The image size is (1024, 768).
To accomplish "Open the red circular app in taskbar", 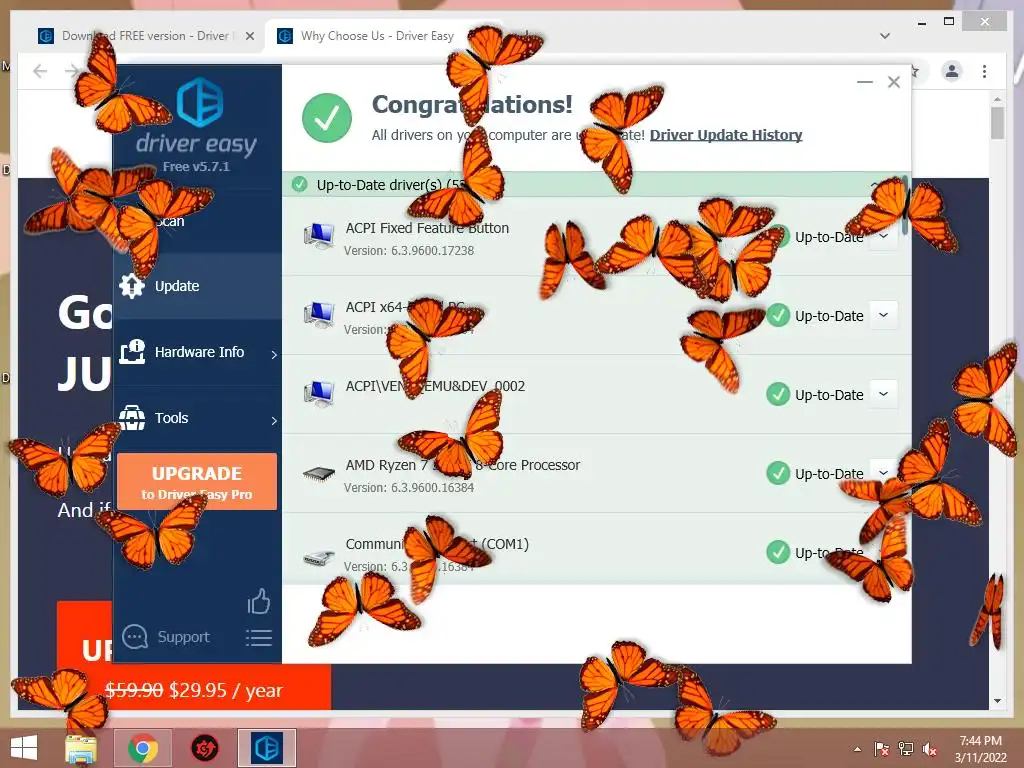I will (204, 748).
